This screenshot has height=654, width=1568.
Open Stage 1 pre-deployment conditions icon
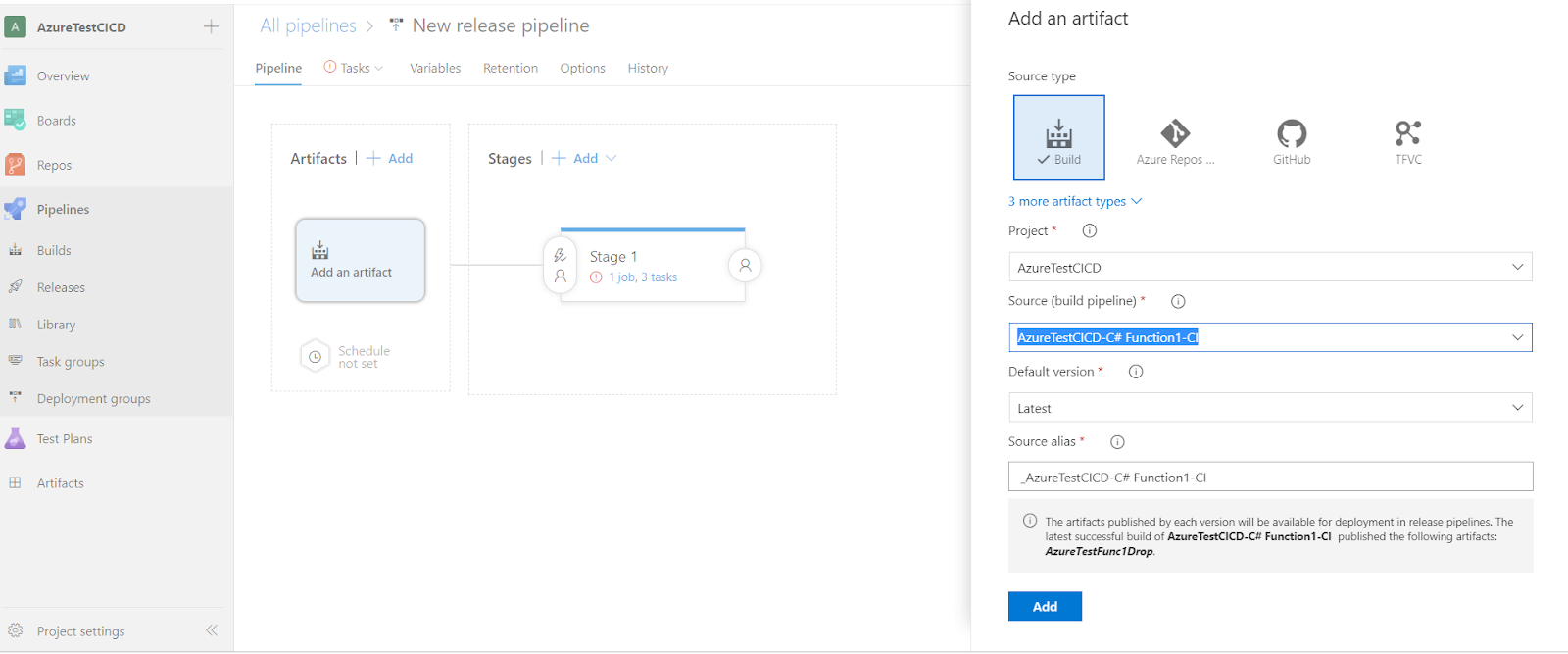click(x=560, y=266)
